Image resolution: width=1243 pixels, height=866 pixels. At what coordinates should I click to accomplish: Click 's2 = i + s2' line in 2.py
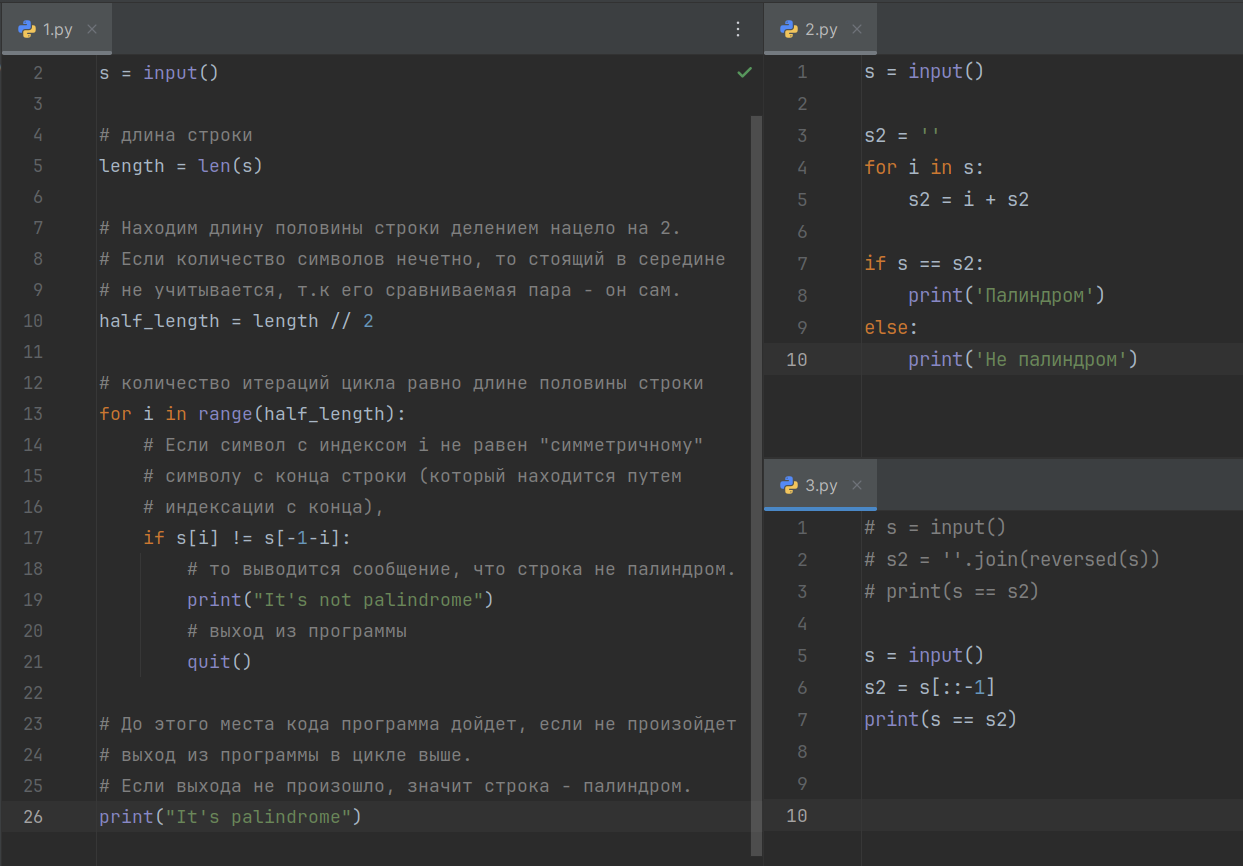969,199
